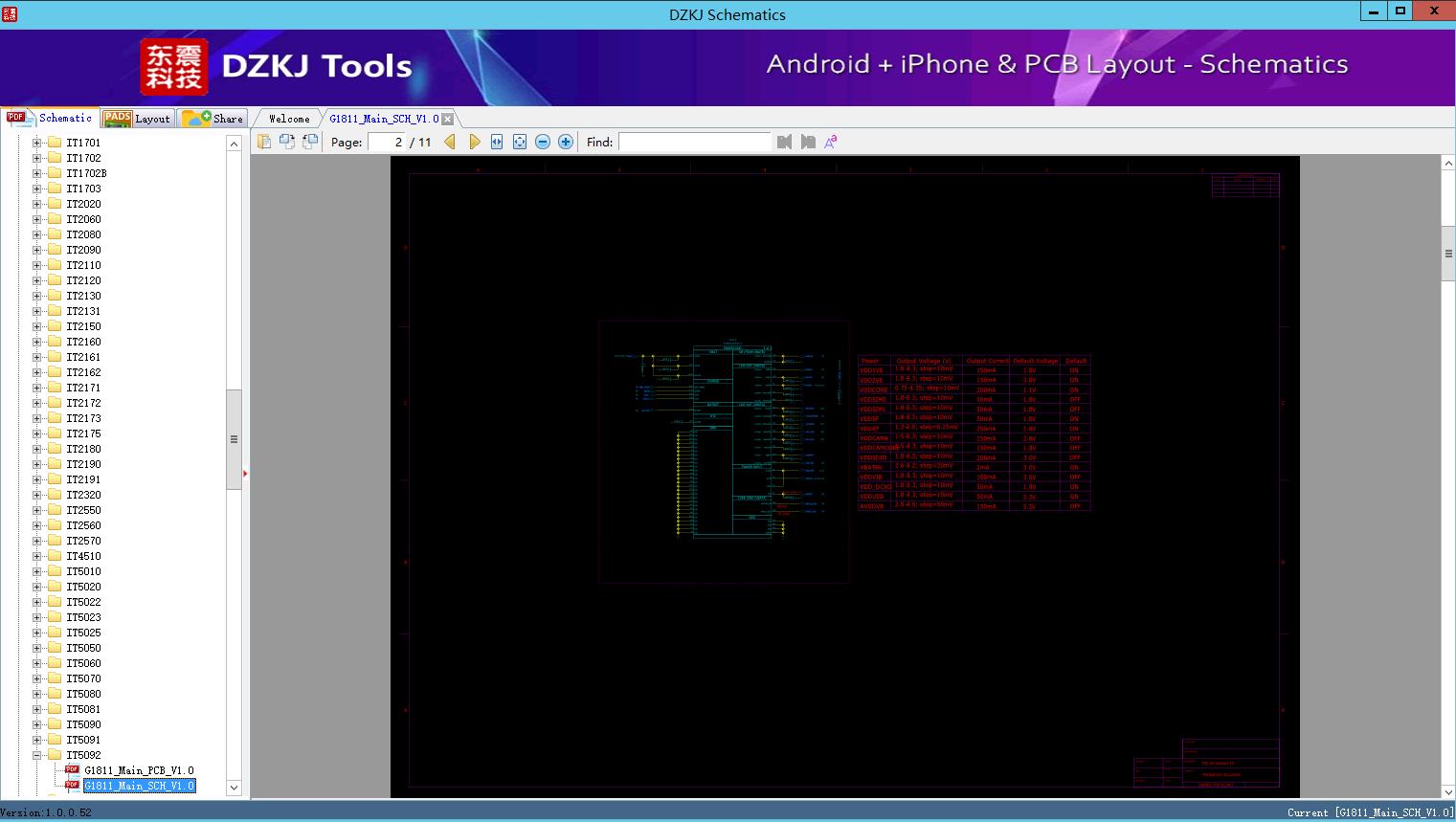Close the G1811_Main_SCH_V1.0 document tab
The image size is (1456, 822).
[x=448, y=119]
